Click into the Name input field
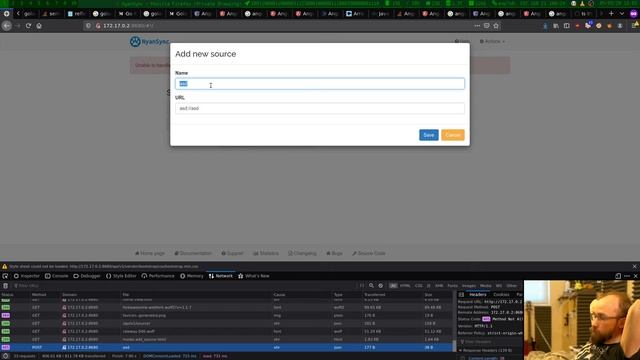This screenshot has width=640, height=360. pyautogui.click(x=320, y=84)
